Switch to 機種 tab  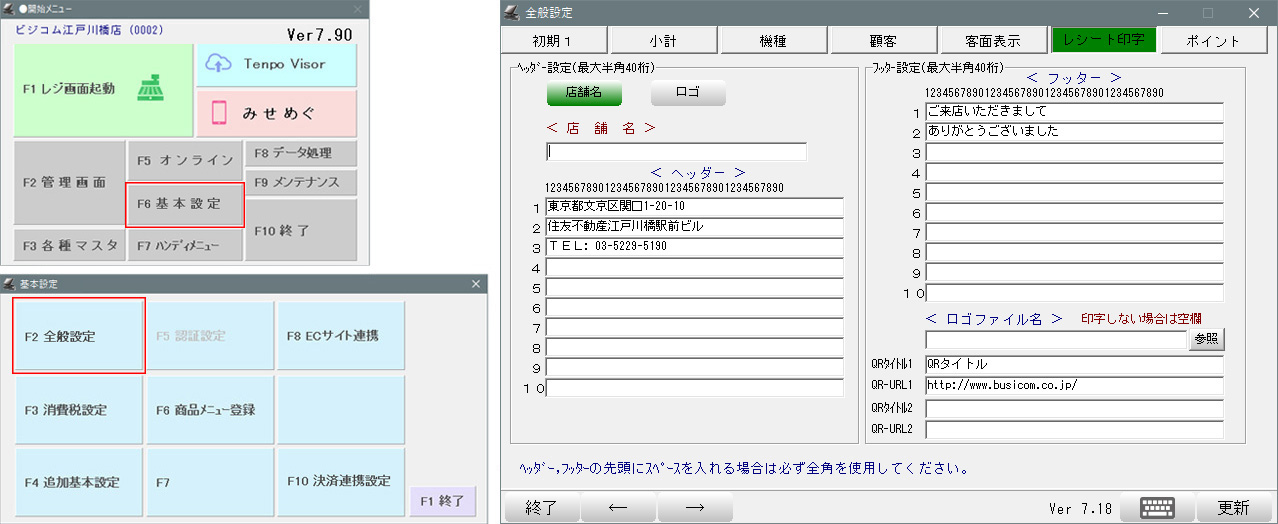[x=773, y=41]
